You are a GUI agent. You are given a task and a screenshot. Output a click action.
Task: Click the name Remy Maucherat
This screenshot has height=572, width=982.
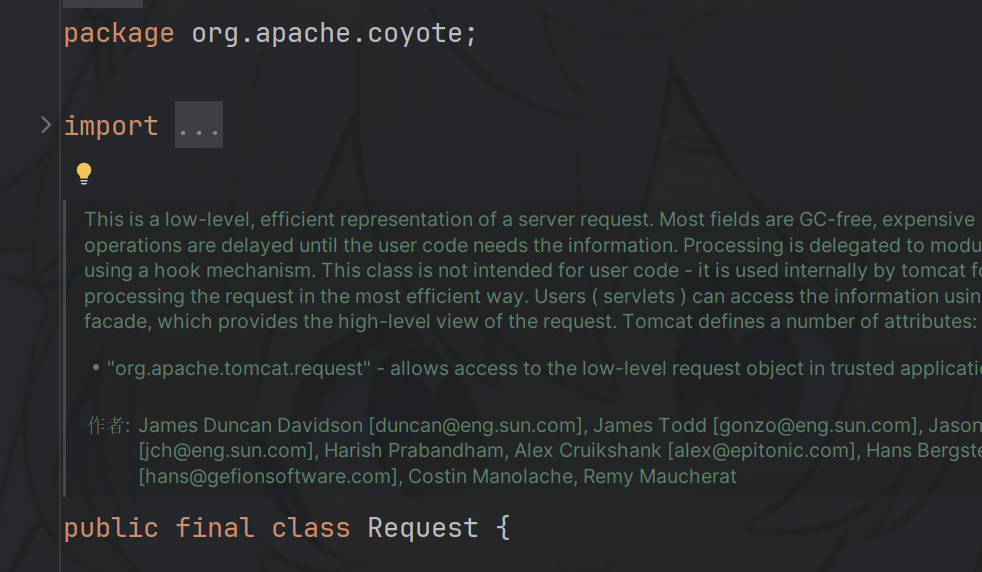660,477
